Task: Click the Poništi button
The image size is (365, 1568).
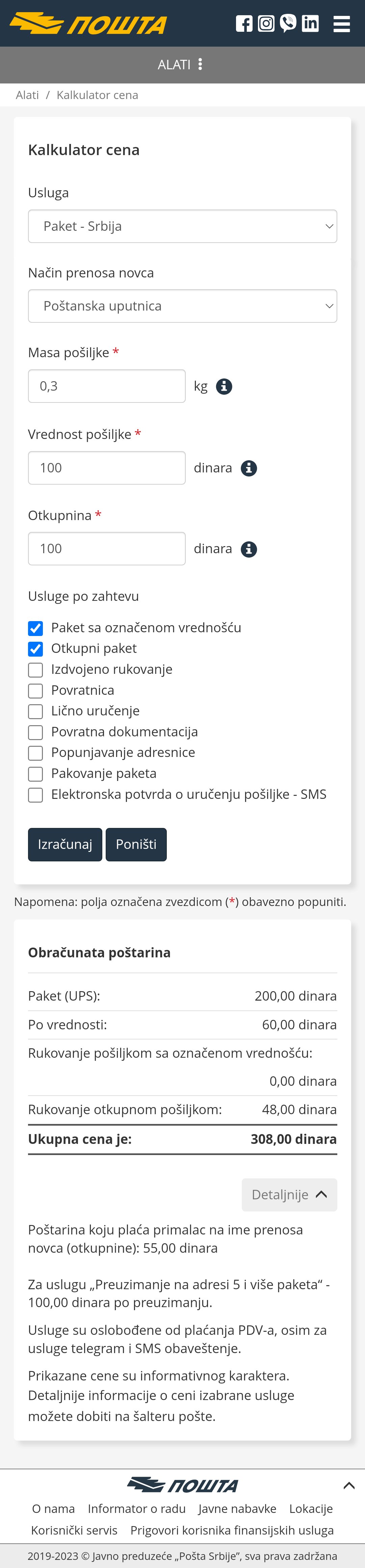Action: 136,844
